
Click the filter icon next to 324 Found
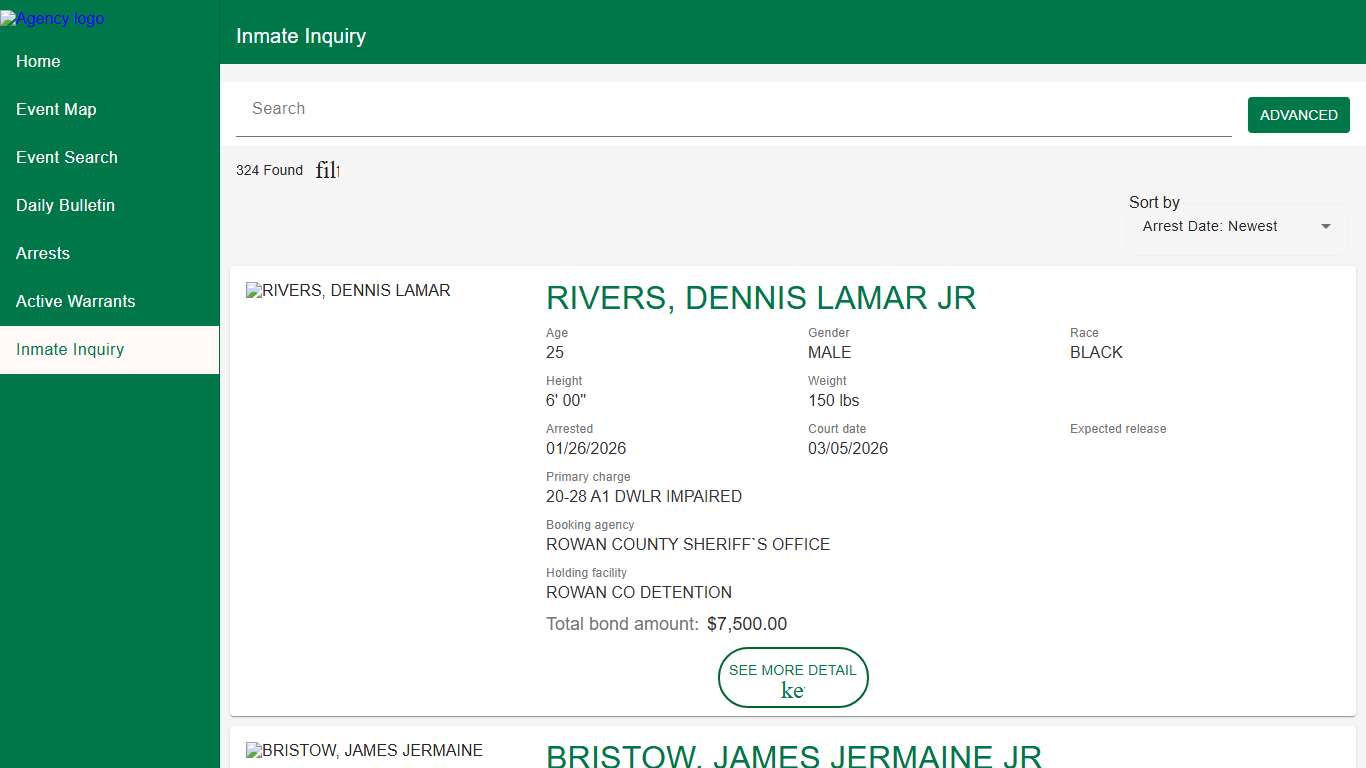[x=326, y=170]
